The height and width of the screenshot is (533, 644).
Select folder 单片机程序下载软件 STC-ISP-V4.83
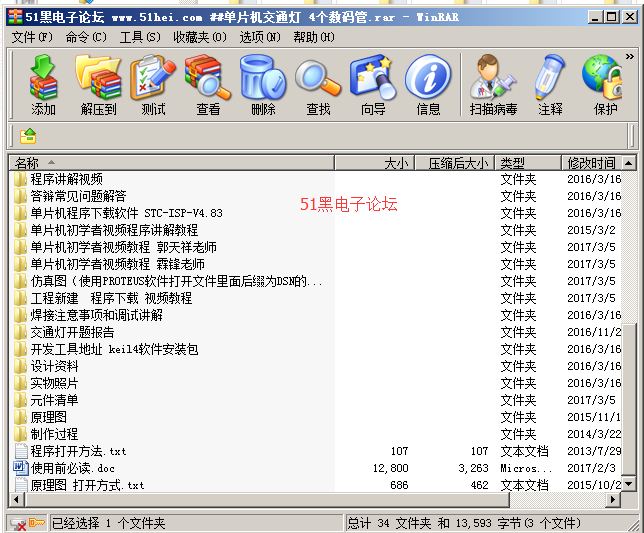[x=126, y=213]
